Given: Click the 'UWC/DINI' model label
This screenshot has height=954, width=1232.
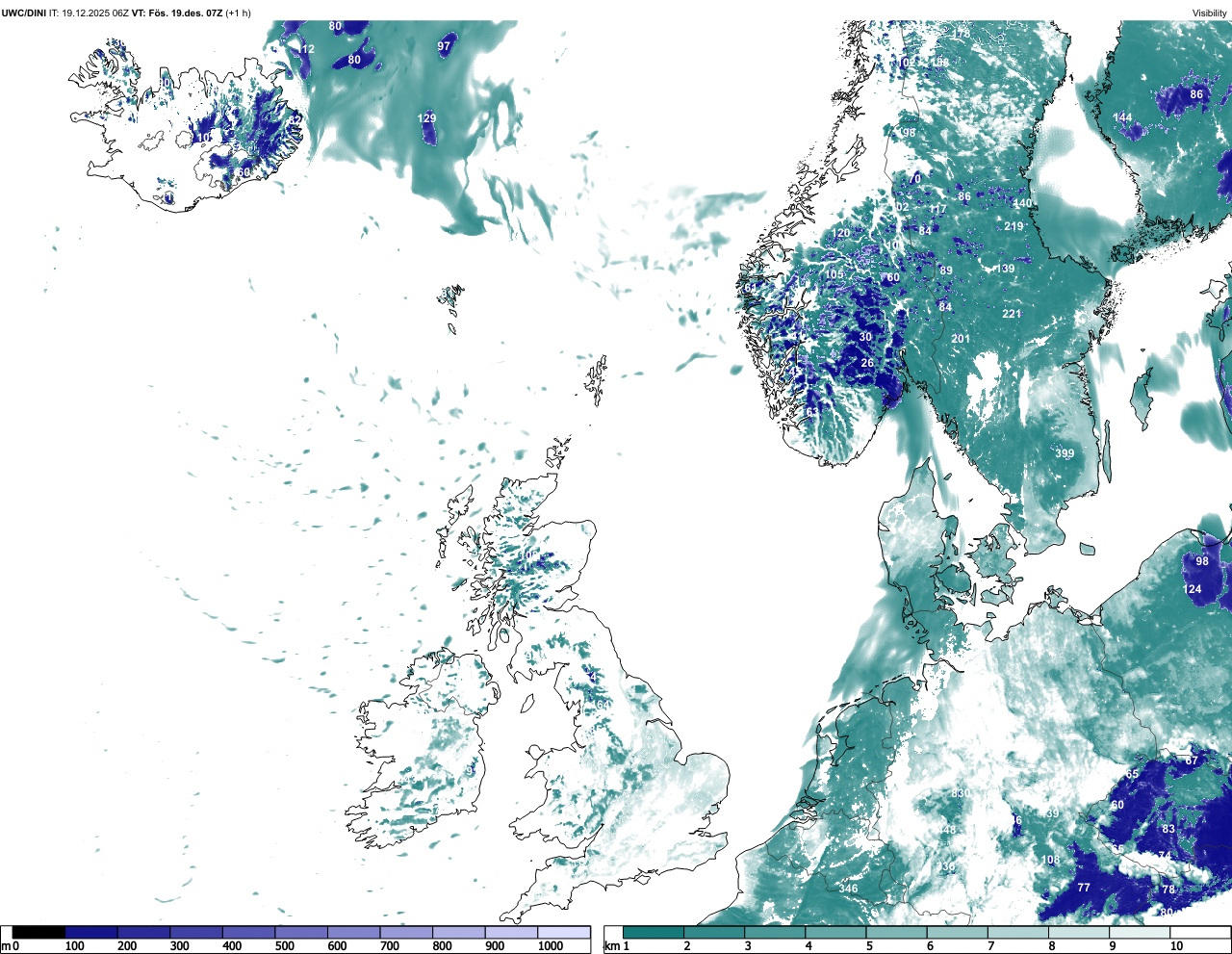Looking at the screenshot, I should (x=24, y=13).
